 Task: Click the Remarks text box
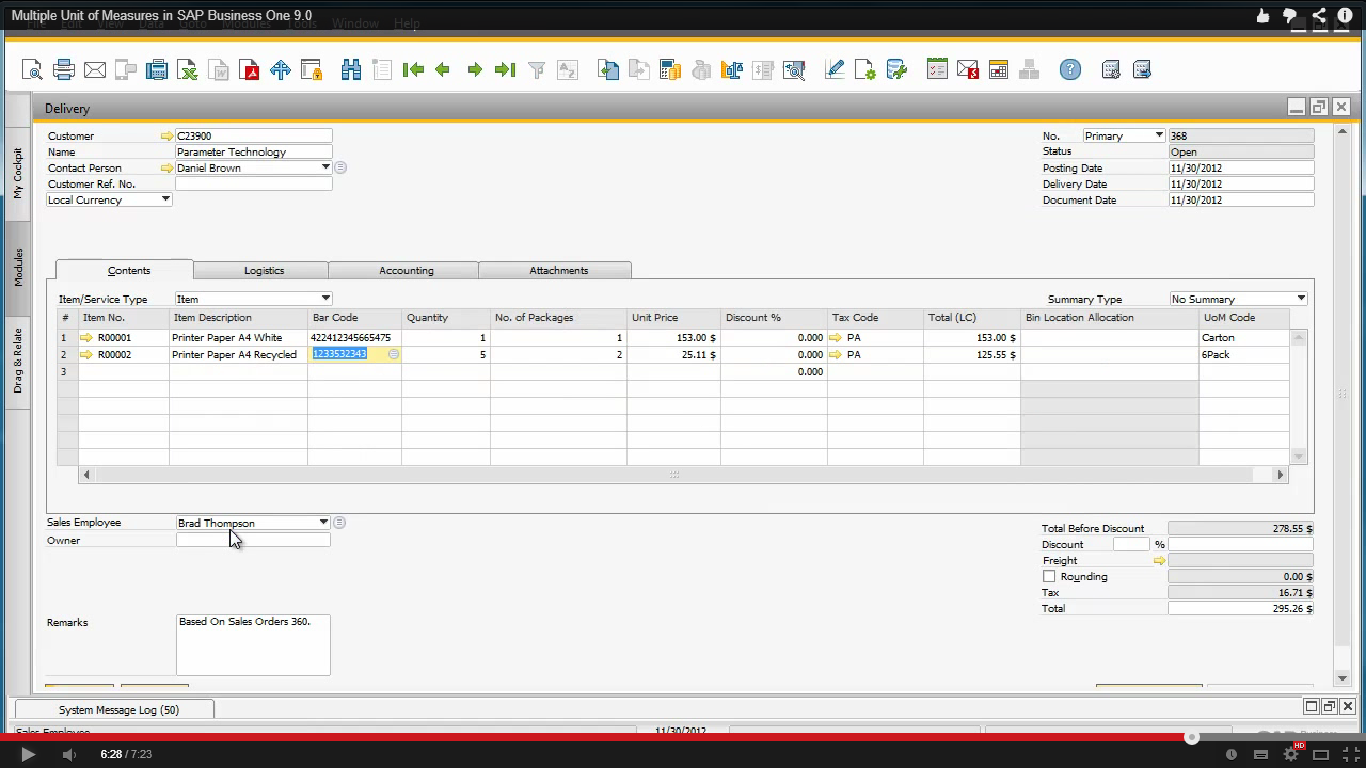pyautogui.click(x=253, y=644)
